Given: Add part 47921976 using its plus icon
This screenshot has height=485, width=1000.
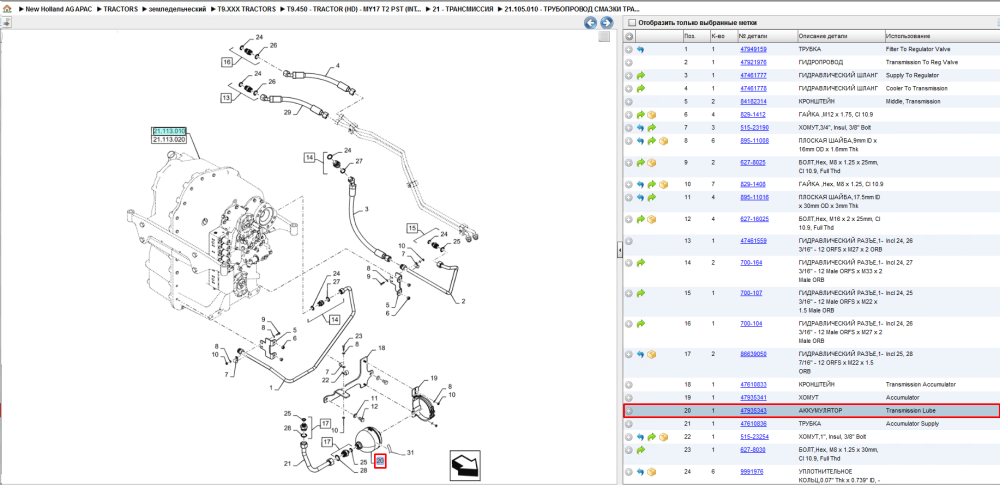Looking at the screenshot, I should (629, 63).
